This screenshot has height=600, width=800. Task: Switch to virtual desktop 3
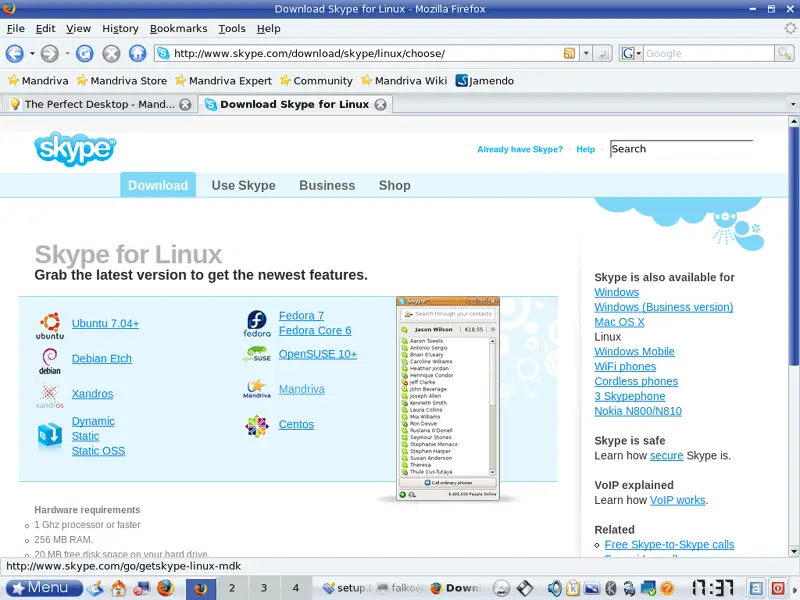coord(264,588)
